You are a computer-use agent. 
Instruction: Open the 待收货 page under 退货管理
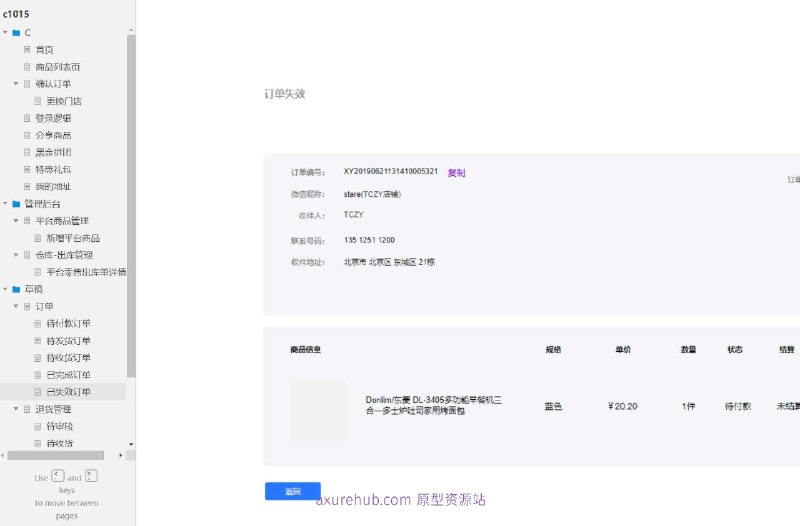click(60, 443)
